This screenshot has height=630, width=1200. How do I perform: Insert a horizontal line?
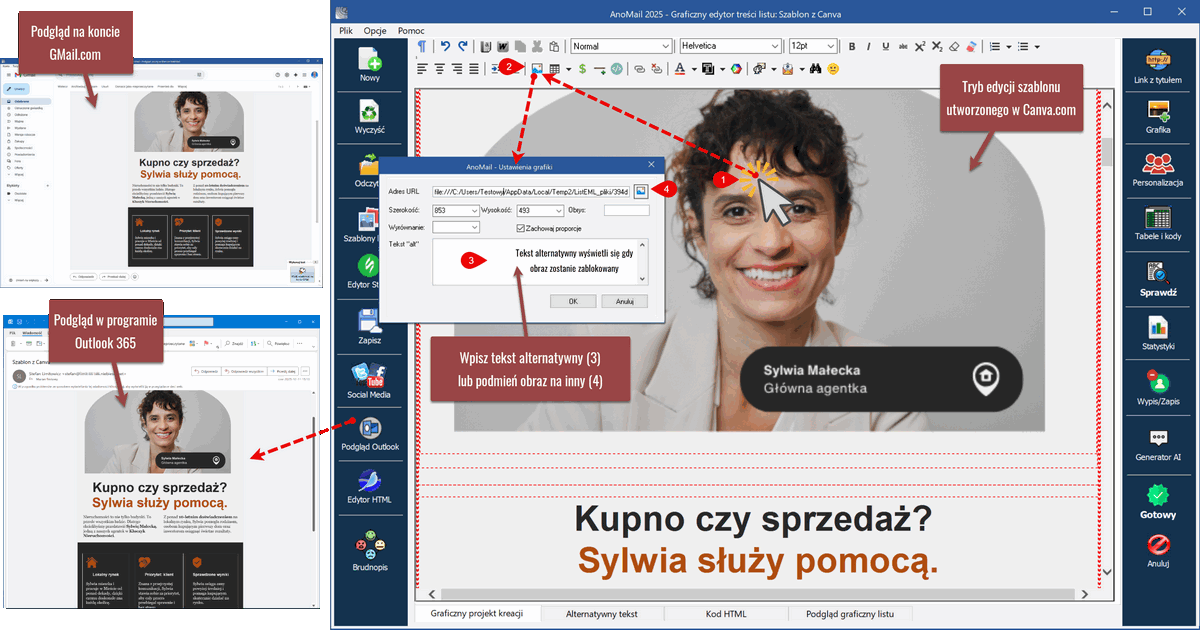(x=599, y=69)
